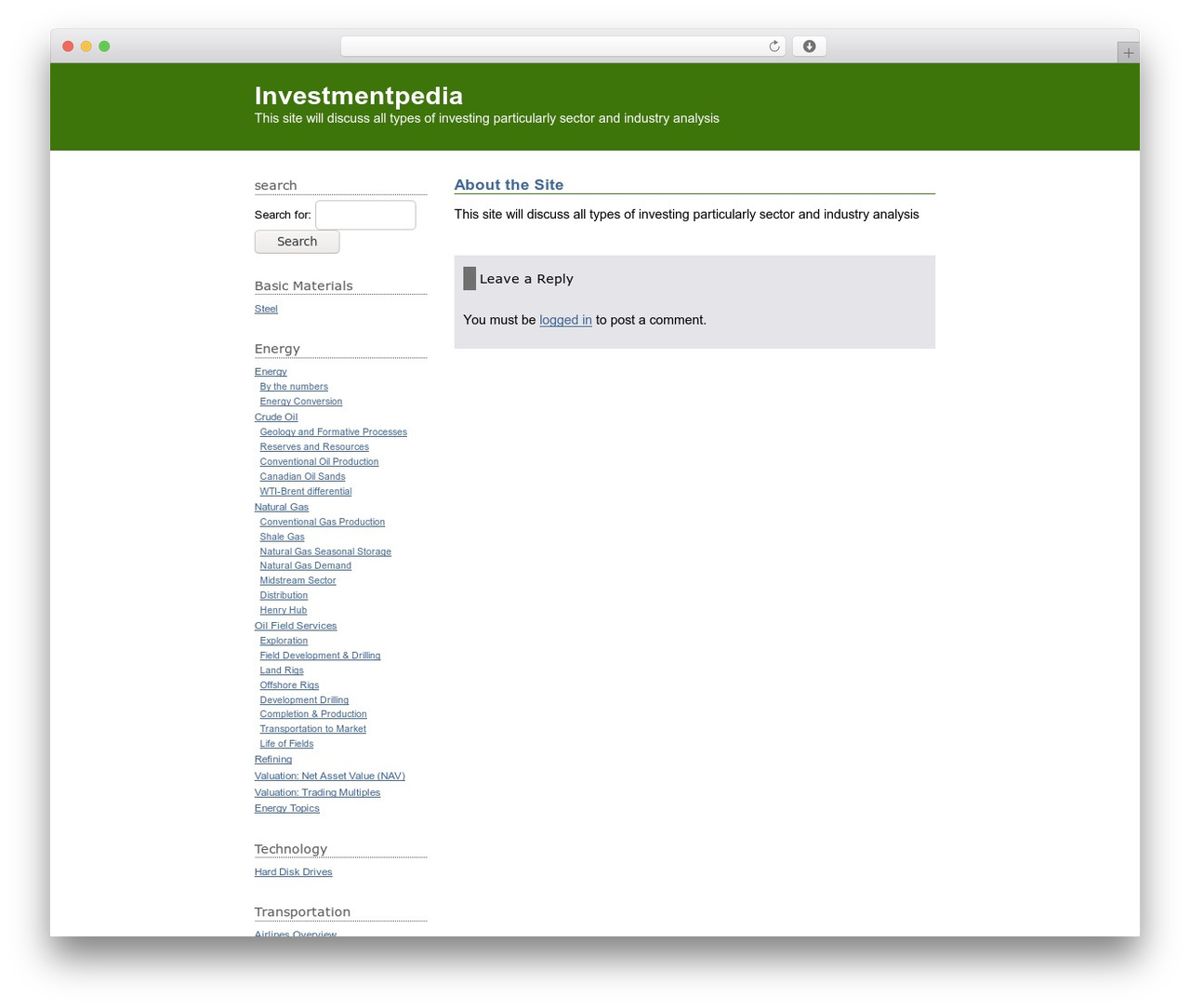1190x1008 pixels.
Task: Open Henry Hub page
Action: [x=284, y=611]
